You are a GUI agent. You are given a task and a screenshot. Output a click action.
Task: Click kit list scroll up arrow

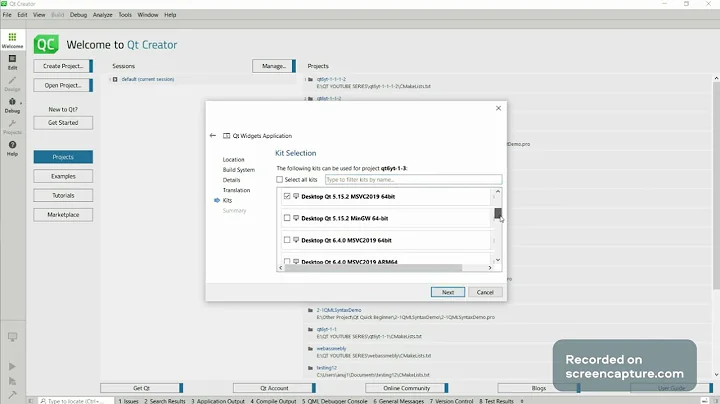click(498, 191)
